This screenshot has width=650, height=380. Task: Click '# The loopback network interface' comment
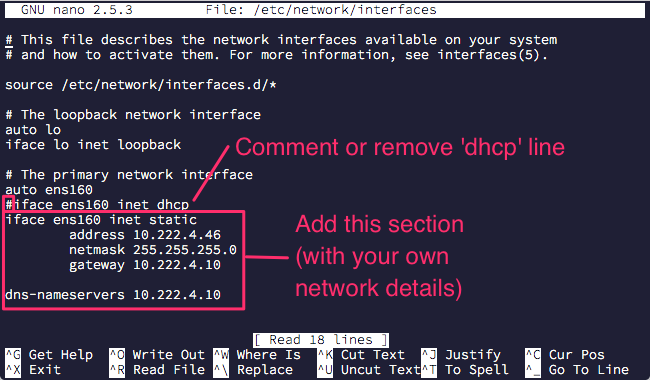click(133, 115)
